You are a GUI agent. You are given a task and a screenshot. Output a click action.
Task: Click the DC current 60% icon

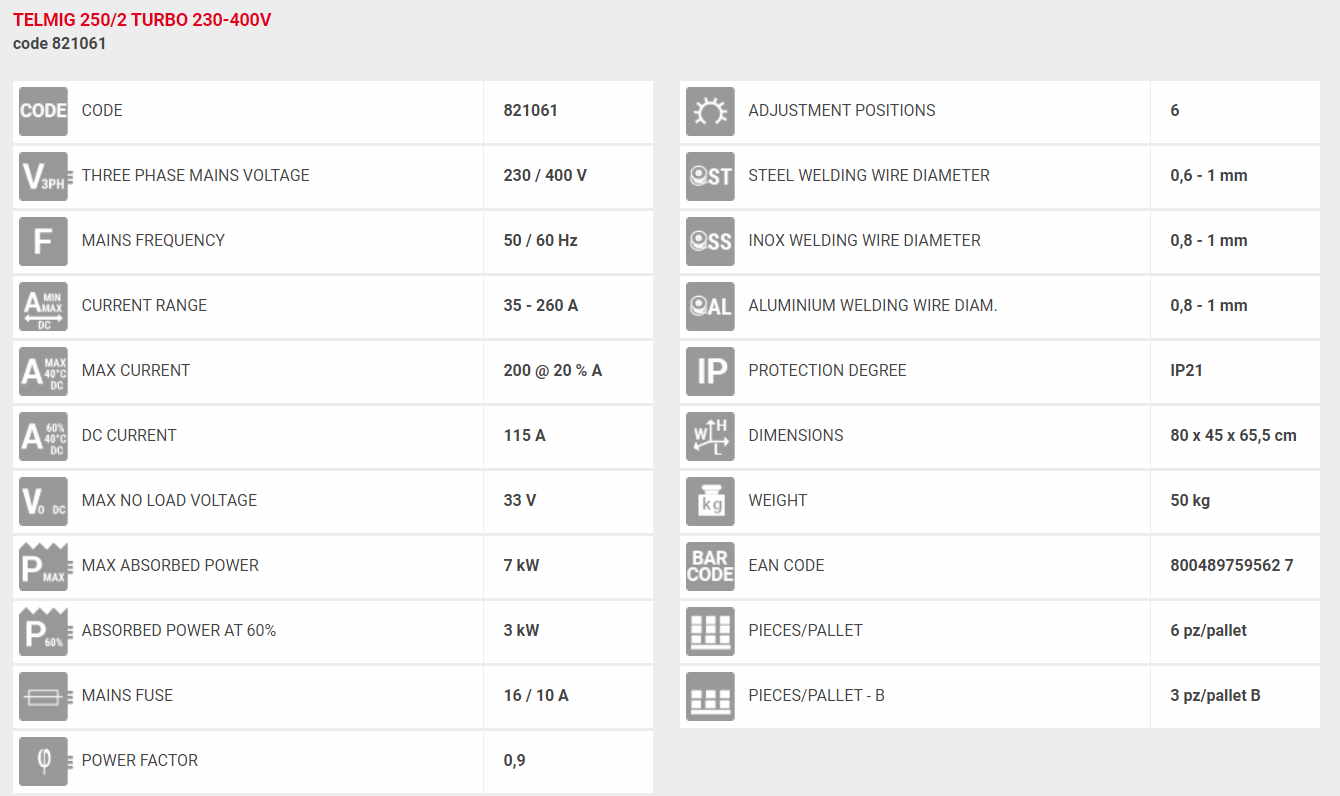click(x=43, y=436)
